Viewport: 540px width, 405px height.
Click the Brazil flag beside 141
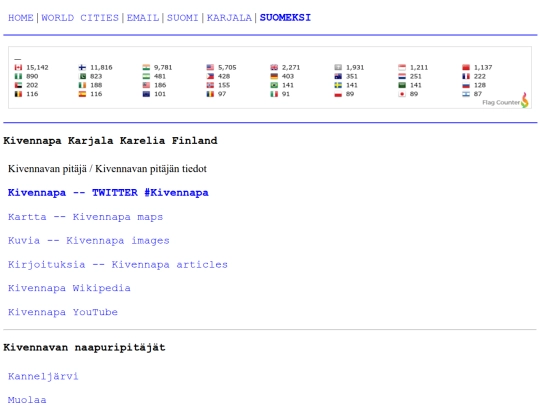click(274, 85)
